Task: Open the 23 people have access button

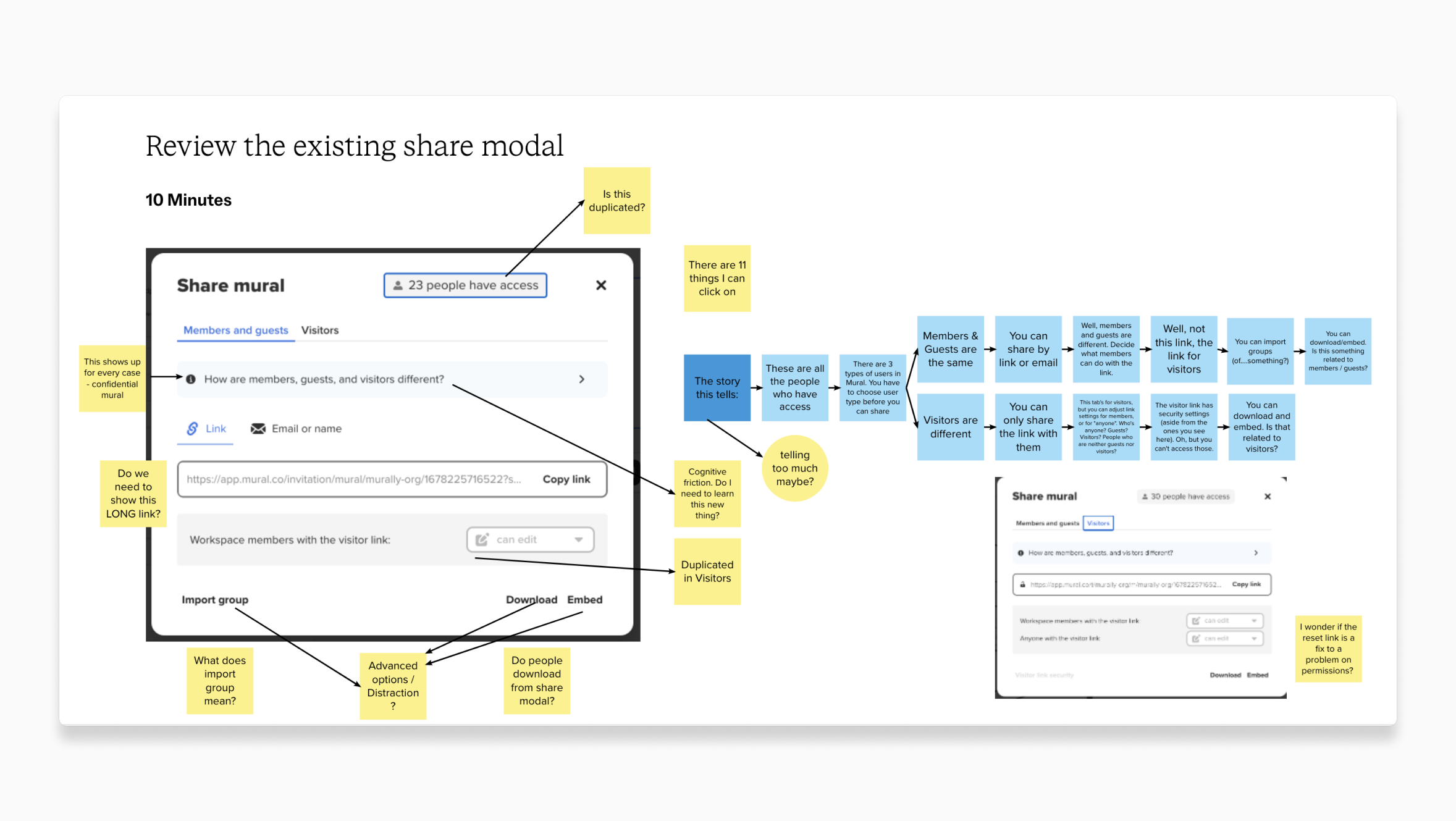Action: point(465,285)
